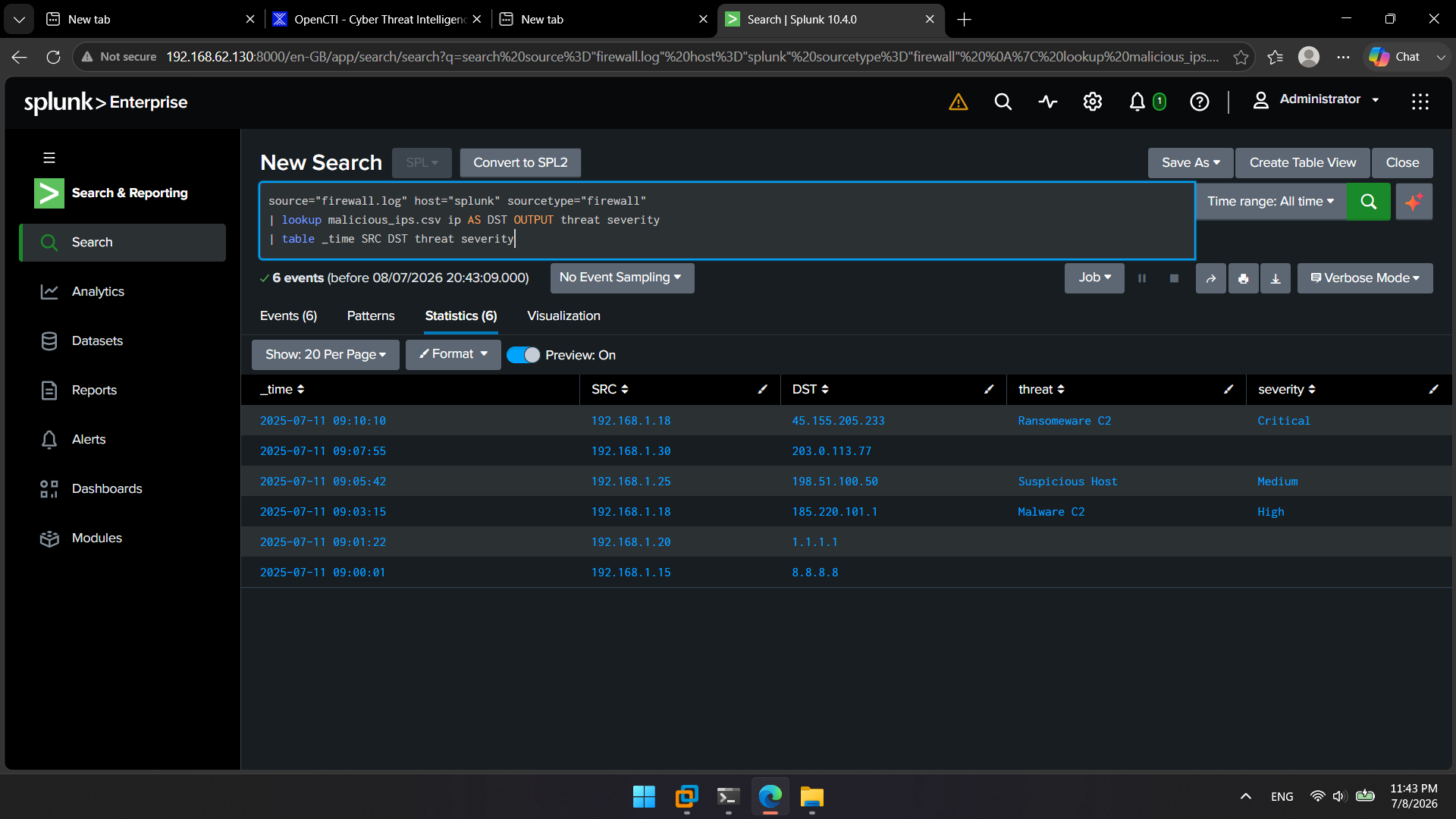Pause the search job
The height and width of the screenshot is (819, 1456).
coord(1141,278)
